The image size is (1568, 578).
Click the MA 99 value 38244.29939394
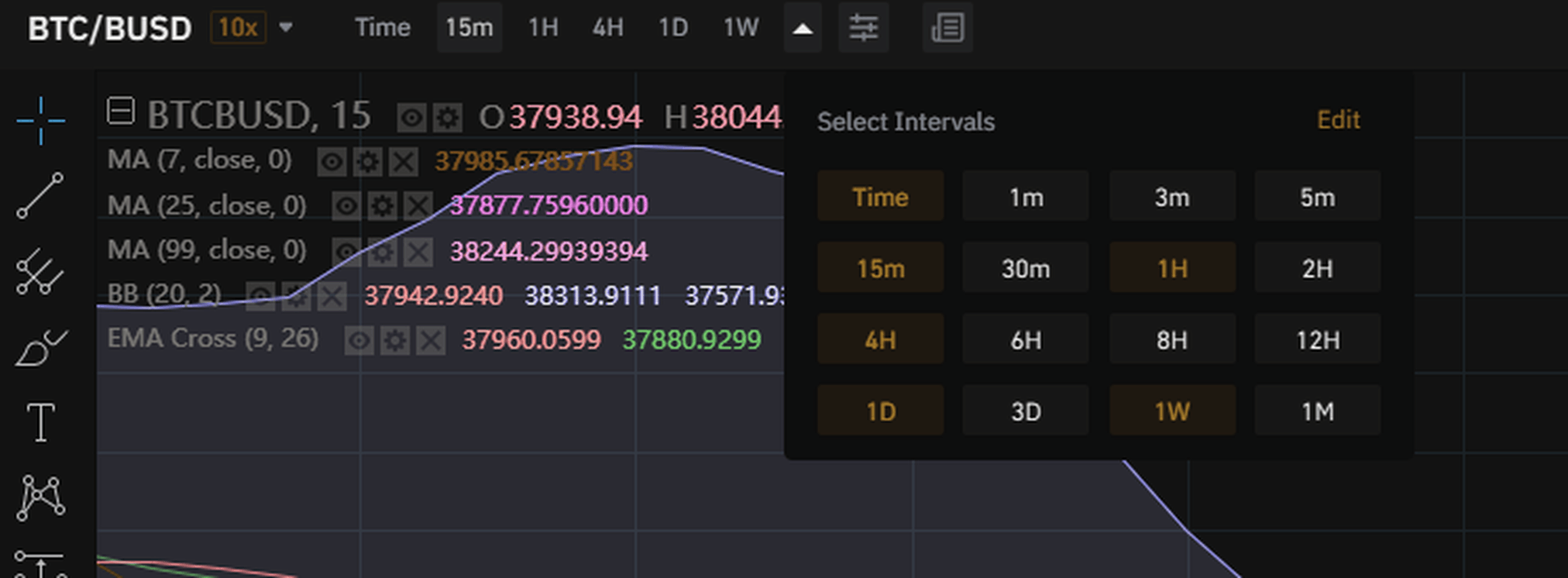548,251
